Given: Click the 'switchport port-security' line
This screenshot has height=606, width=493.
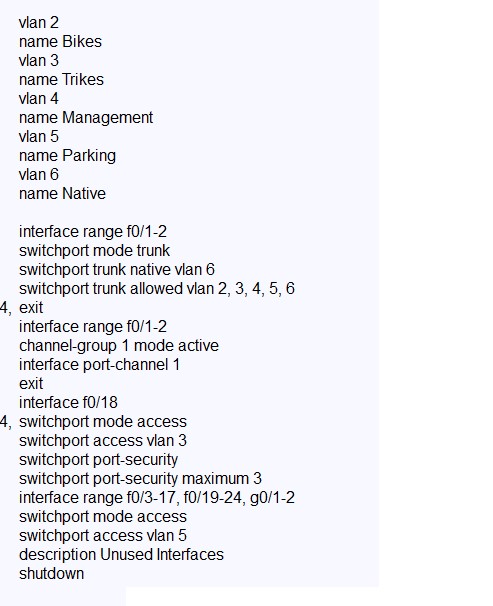Looking at the screenshot, I should (x=99, y=460).
